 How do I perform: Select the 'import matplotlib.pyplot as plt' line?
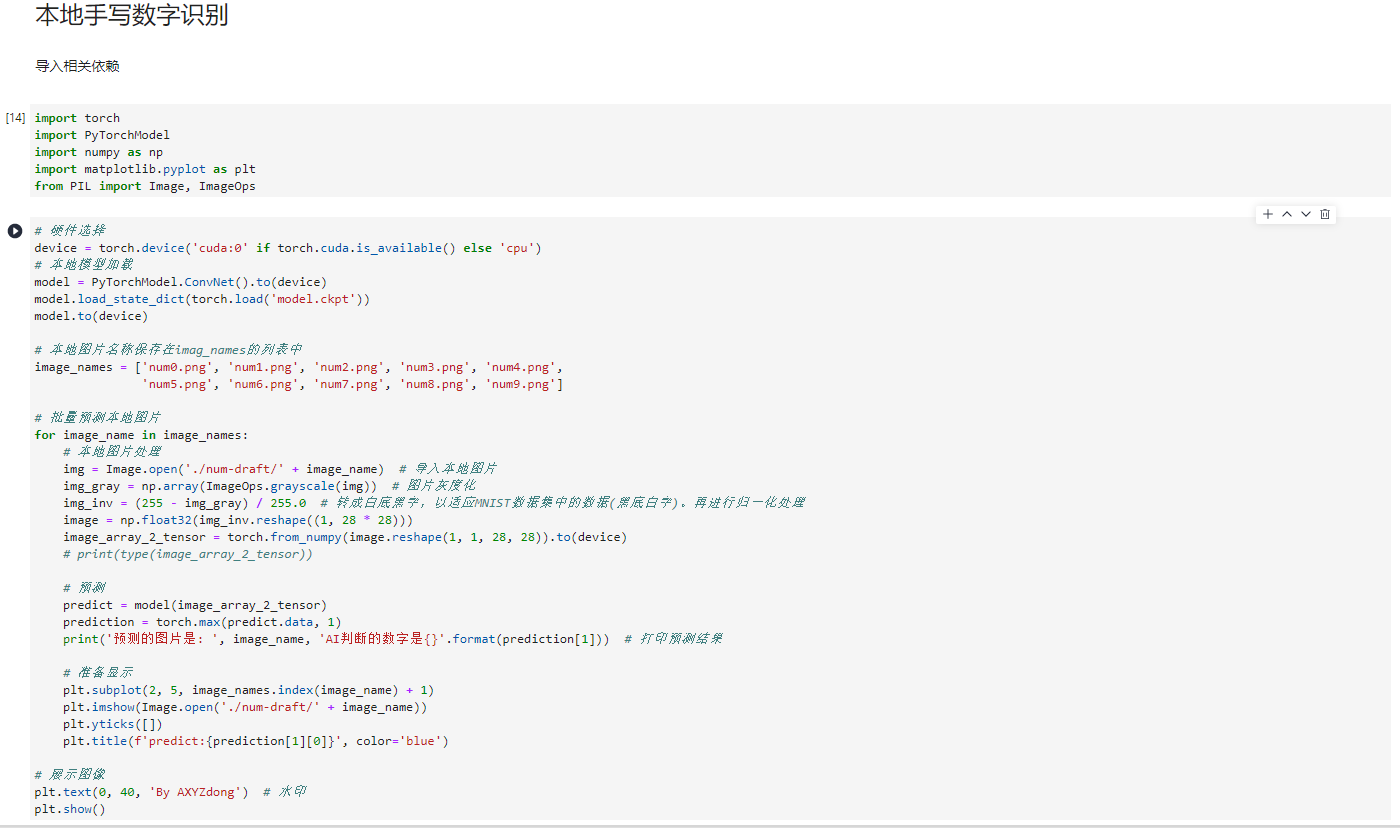pyautogui.click(x=145, y=169)
